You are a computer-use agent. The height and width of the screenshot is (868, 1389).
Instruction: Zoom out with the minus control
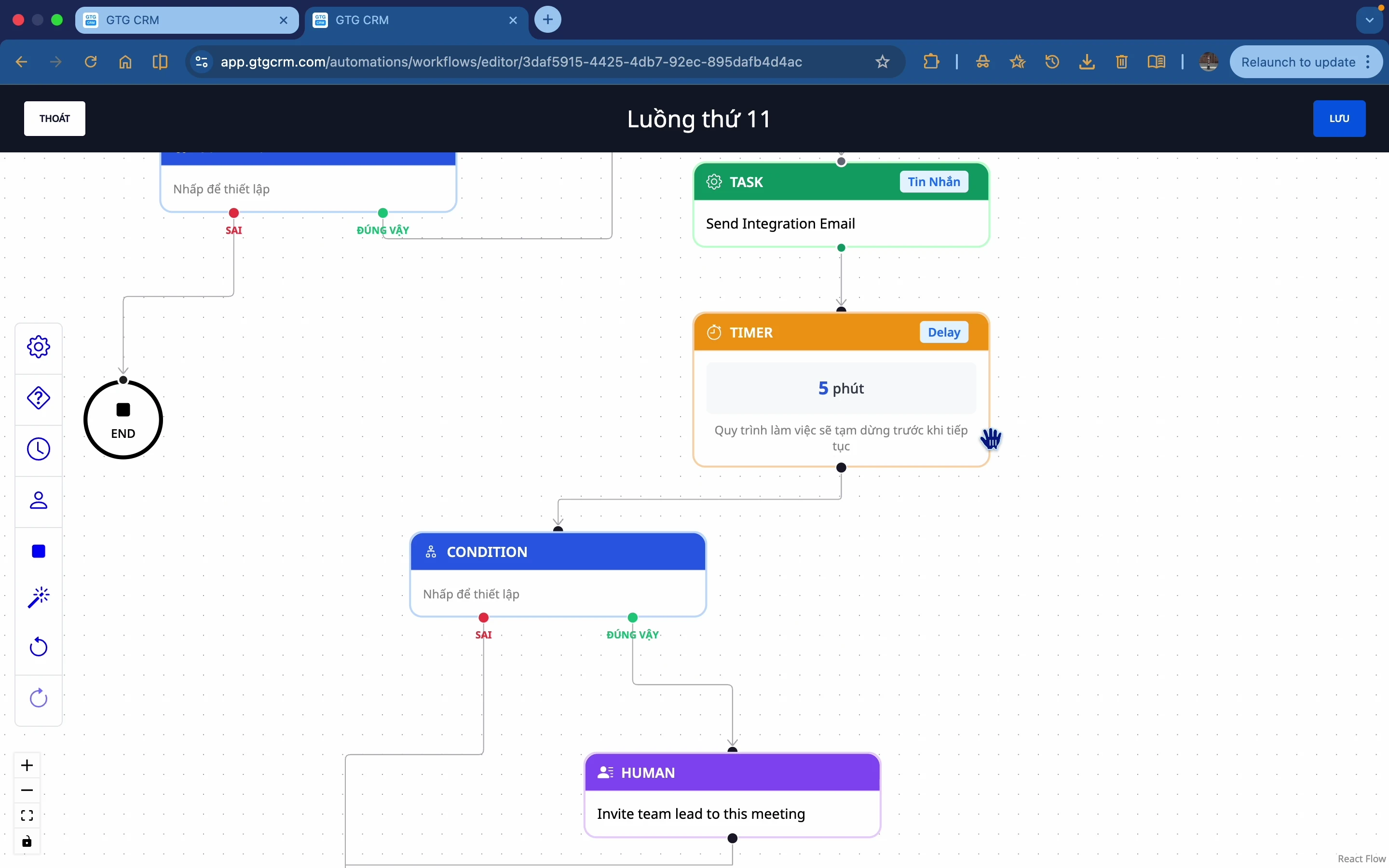coord(27,790)
